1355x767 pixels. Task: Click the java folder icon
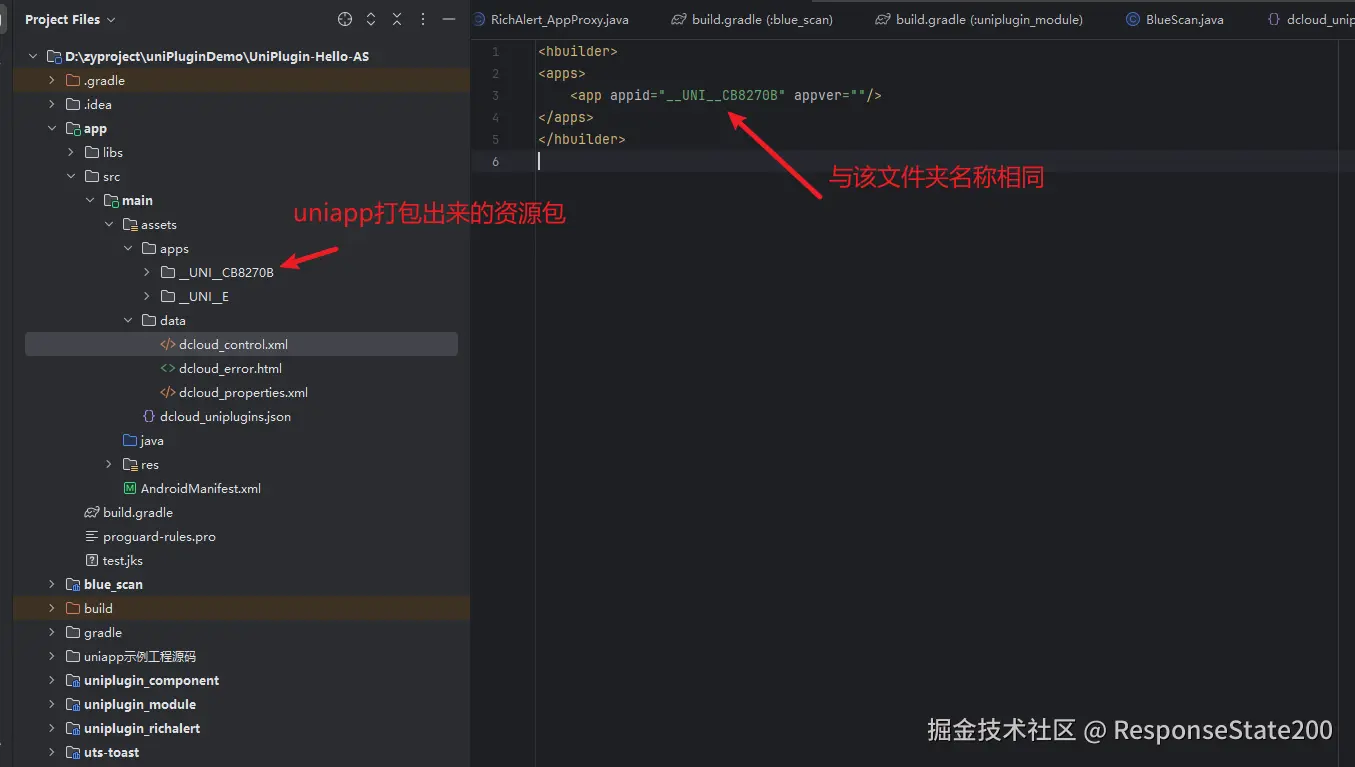[x=130, y=440]
